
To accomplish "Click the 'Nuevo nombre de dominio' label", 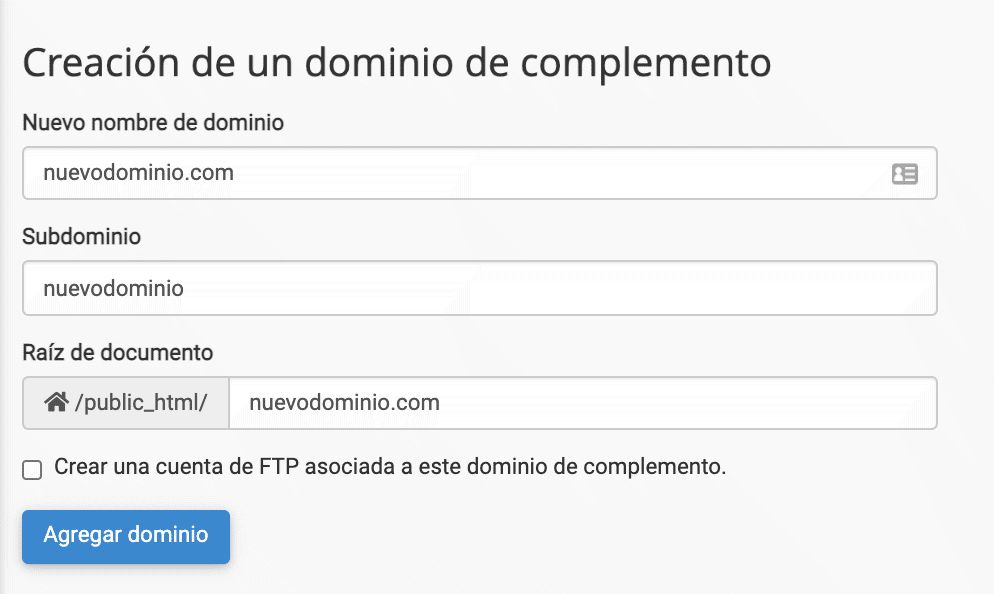I will coord(153,122).
